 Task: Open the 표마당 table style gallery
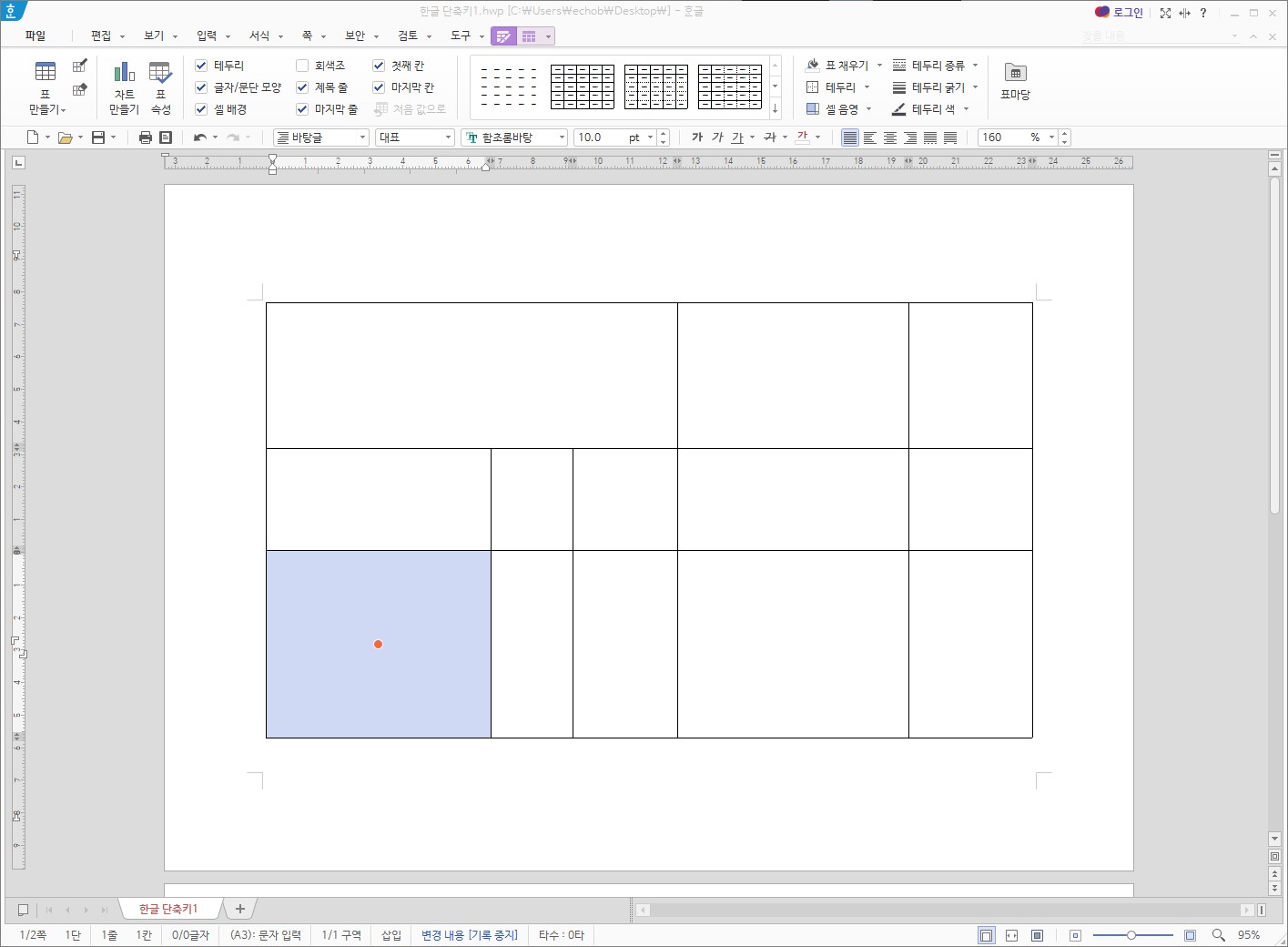point(1015,81)
